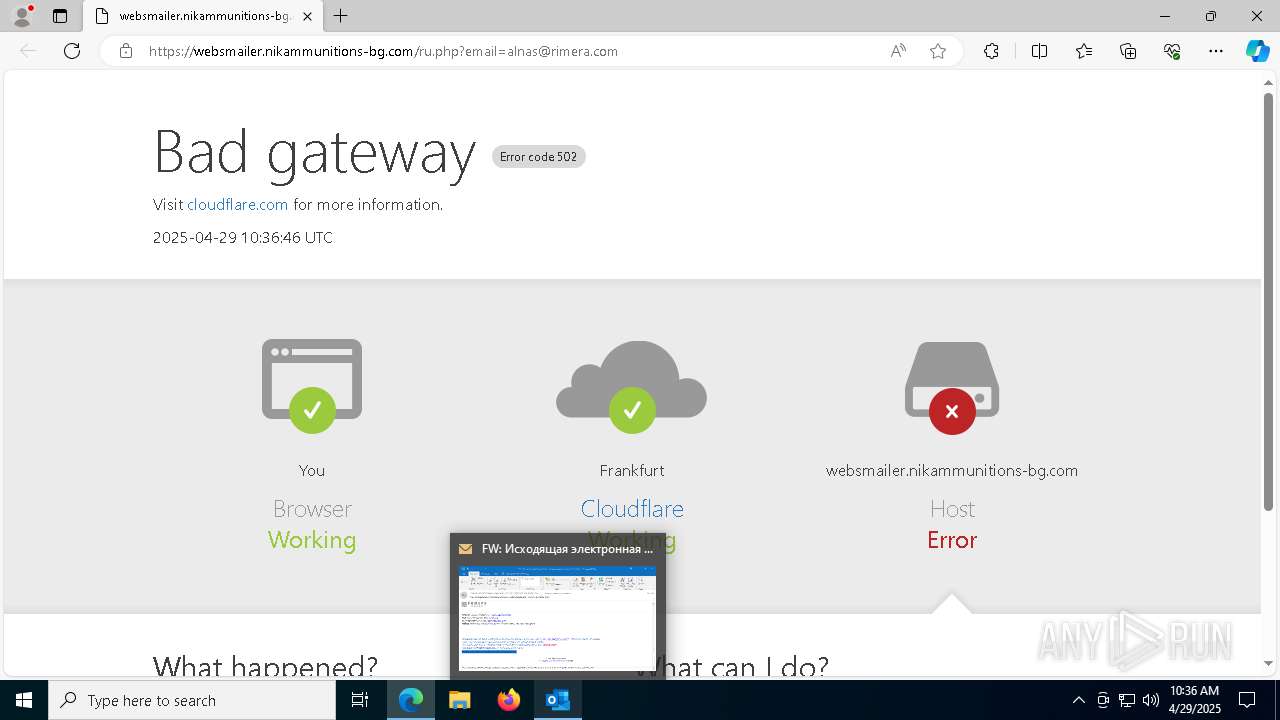
Task: Switch to Outlook in taskbar
Action: 558,700
